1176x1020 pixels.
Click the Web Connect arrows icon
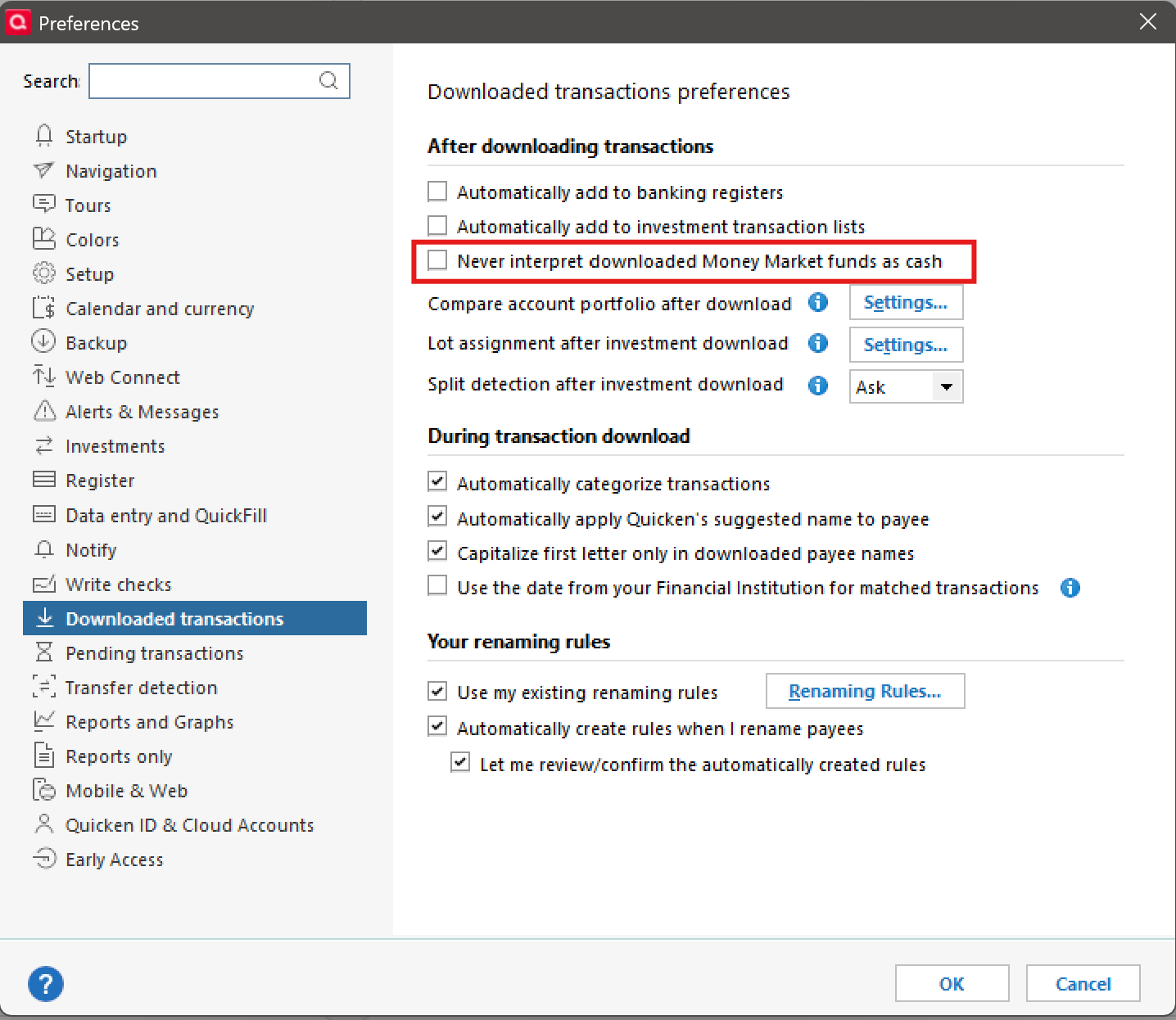44,377
